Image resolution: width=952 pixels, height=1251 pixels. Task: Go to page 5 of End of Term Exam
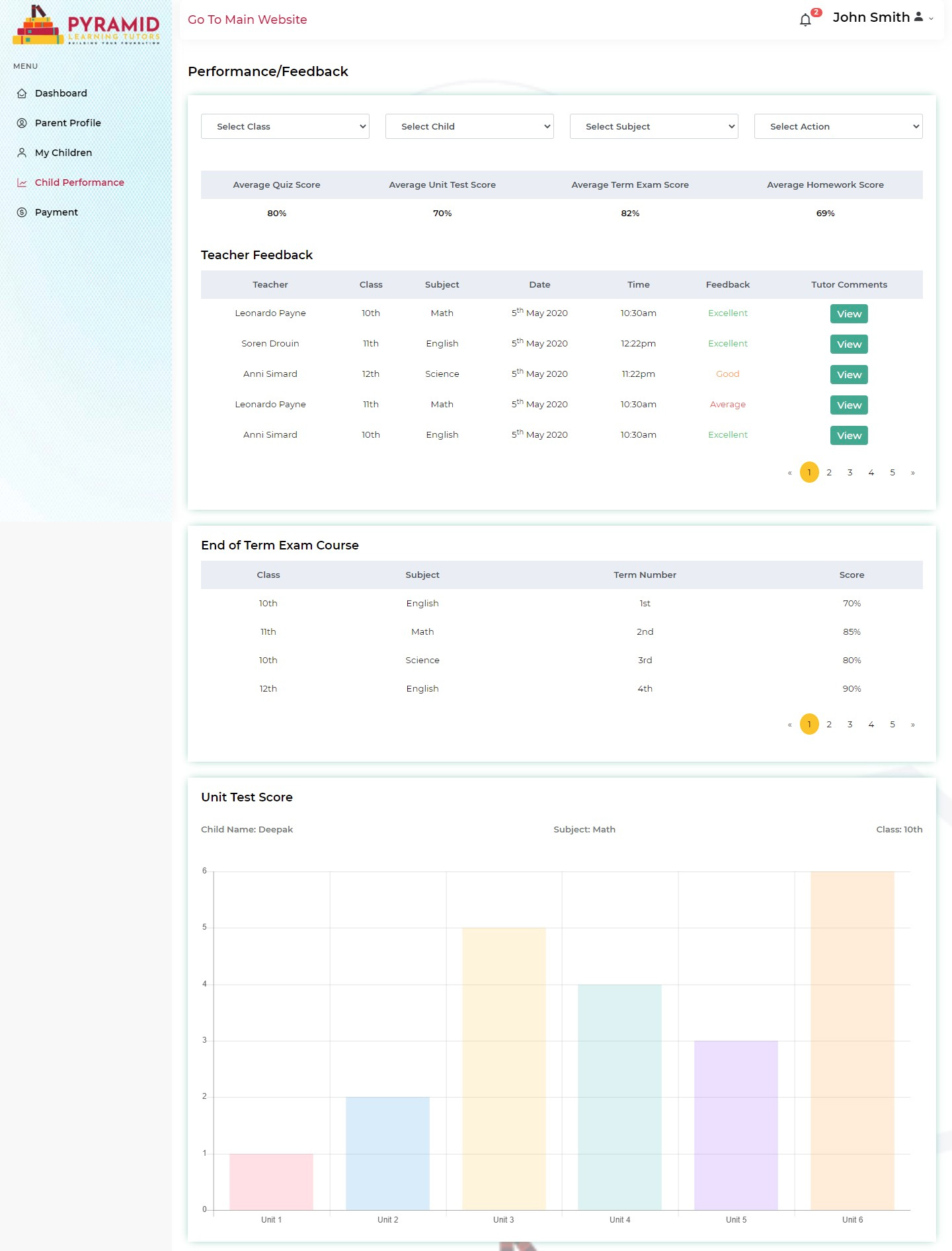(x=892, y=724)
